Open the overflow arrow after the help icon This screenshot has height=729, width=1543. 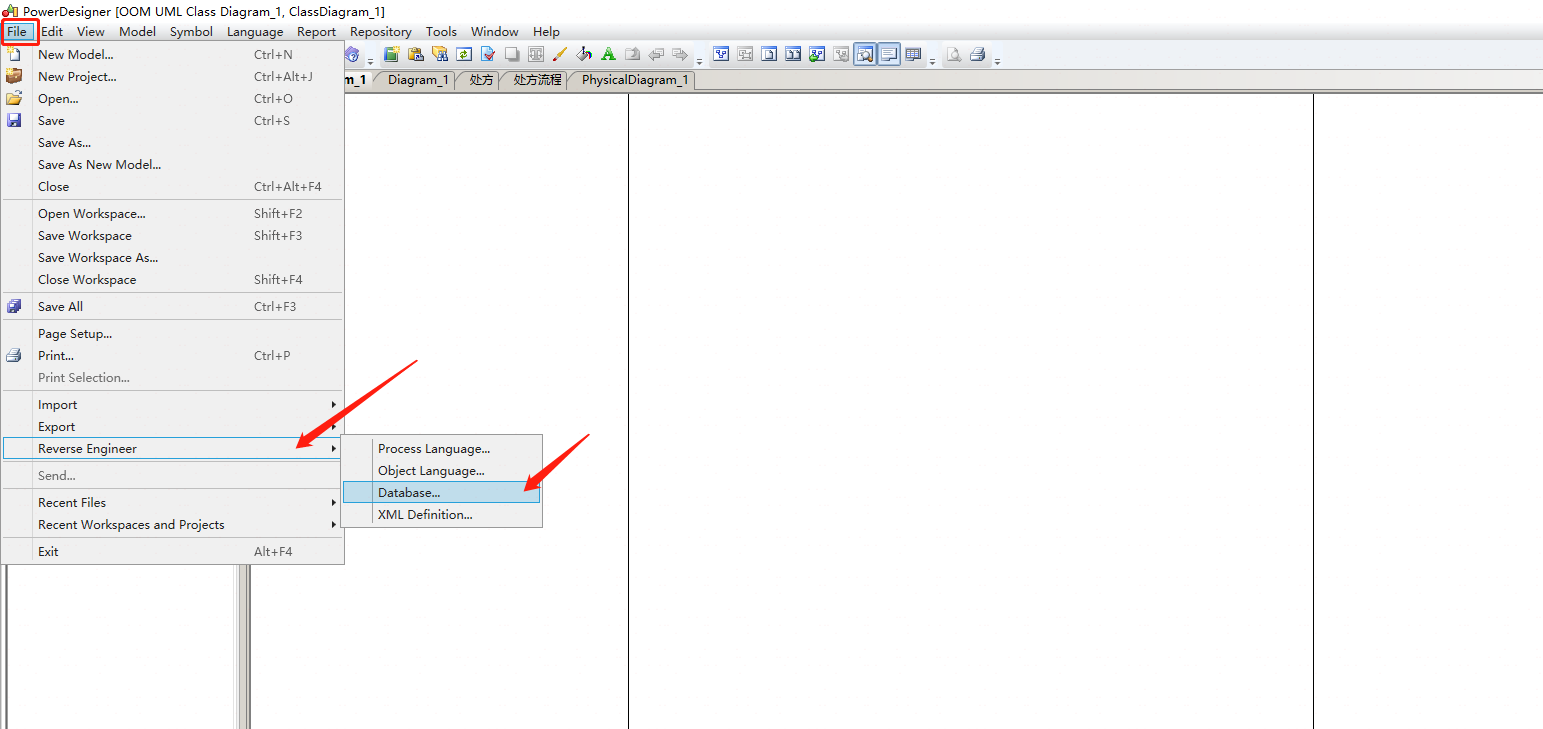[370, 61]
